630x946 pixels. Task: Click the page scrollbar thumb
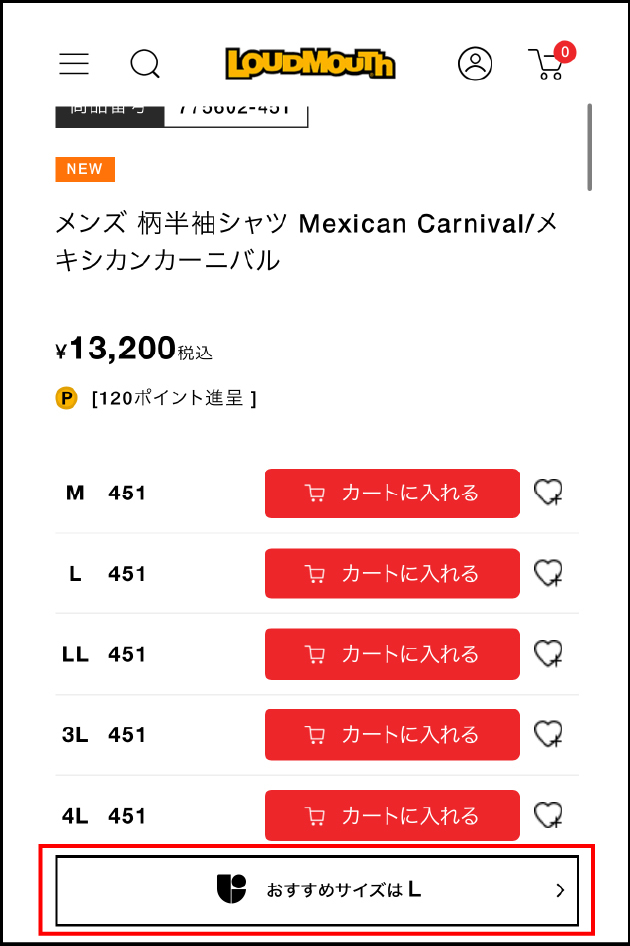pos(590,146)
